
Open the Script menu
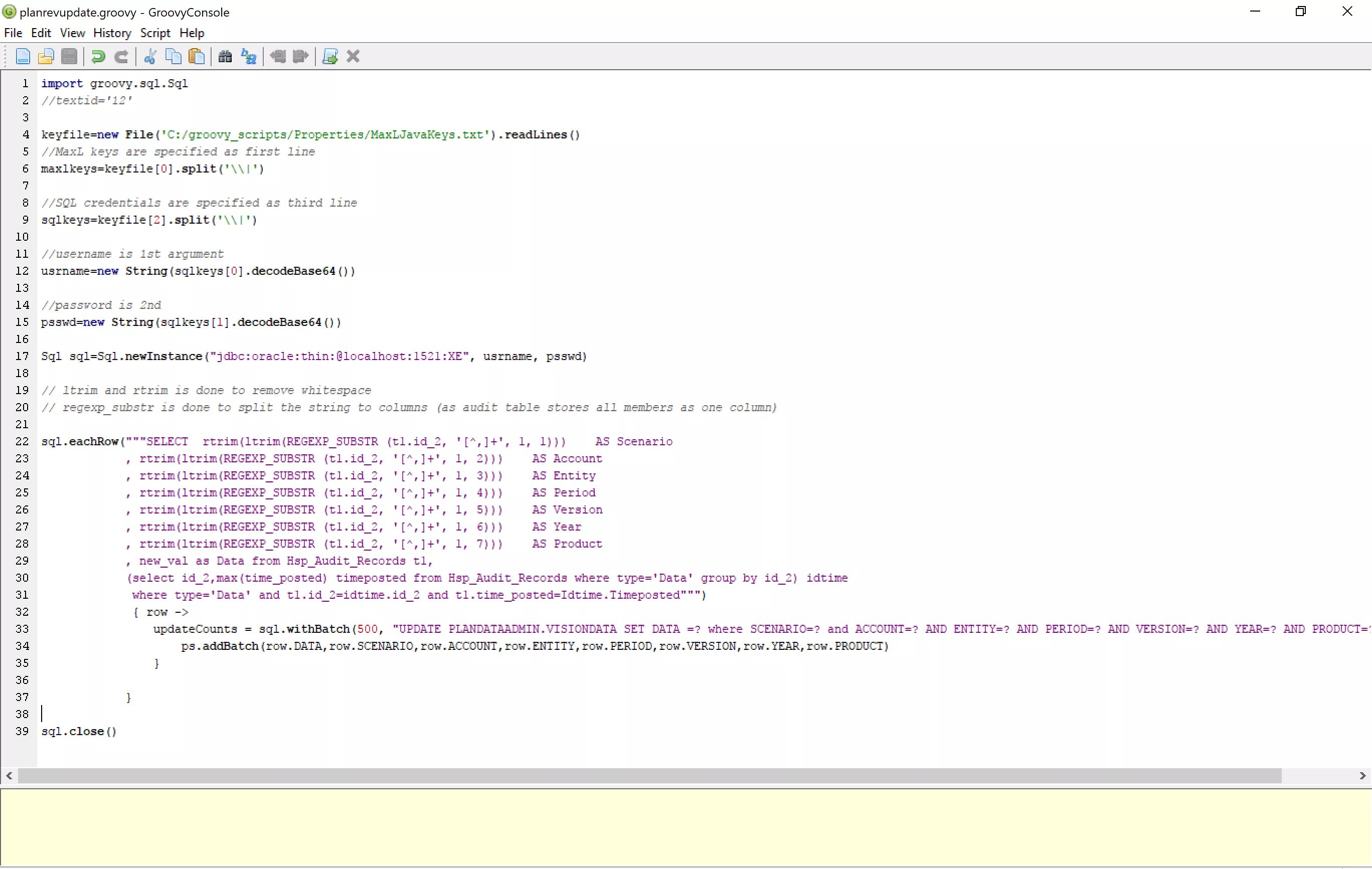pos(155,33)
